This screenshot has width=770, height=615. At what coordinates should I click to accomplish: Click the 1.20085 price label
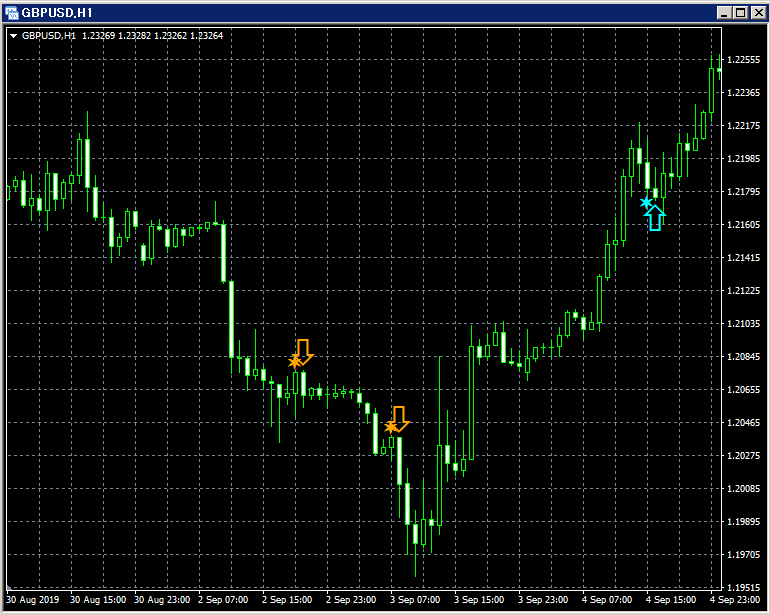[743, 489]
